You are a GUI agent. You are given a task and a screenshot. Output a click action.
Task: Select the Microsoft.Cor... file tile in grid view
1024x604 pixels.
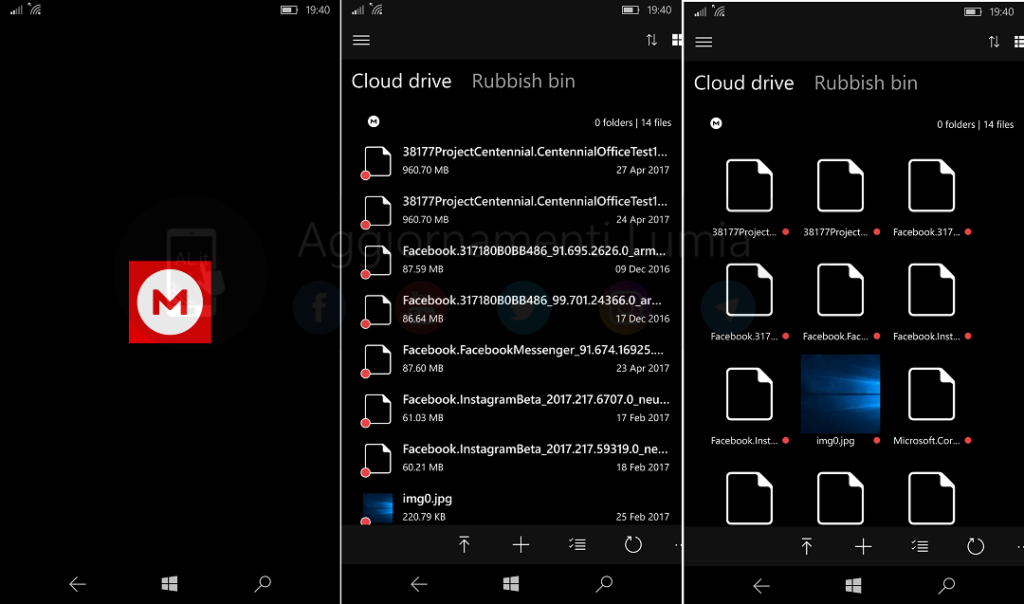click(931, 406)
